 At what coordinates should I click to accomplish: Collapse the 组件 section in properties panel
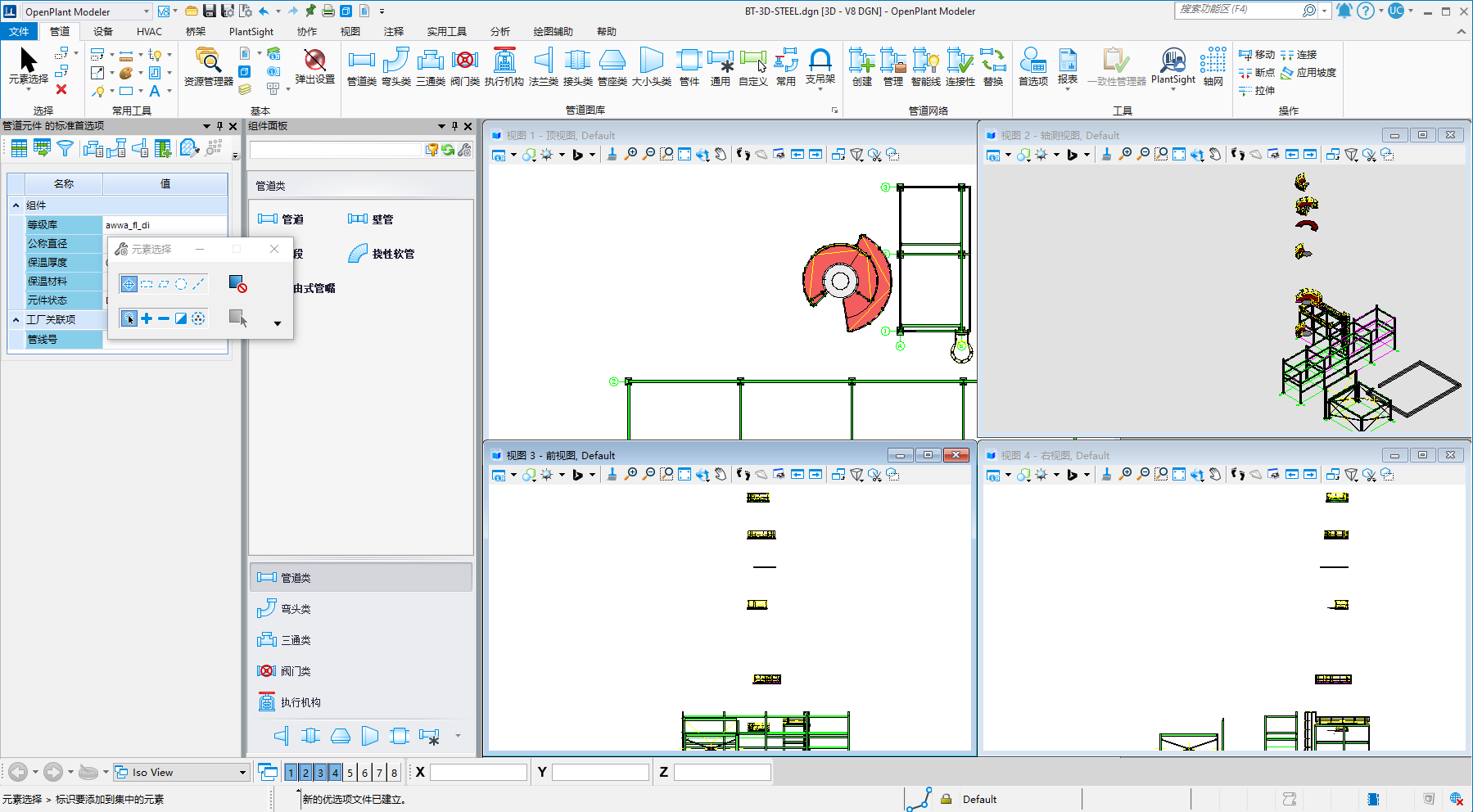tap(15, 205)
